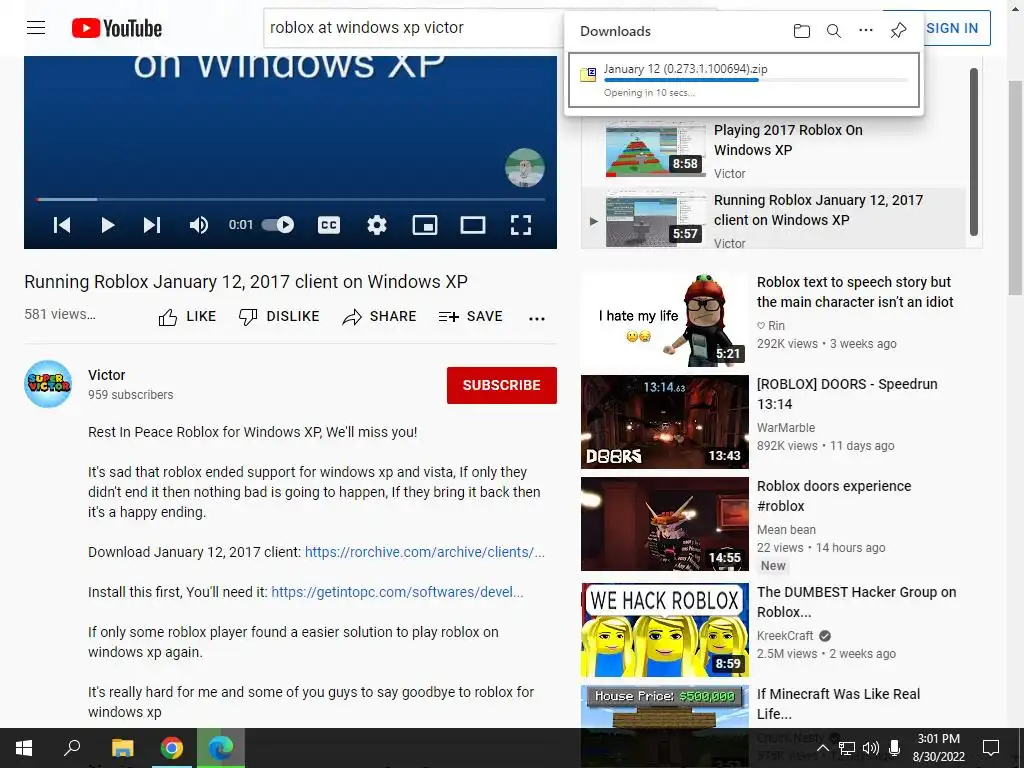The image size is (1024, 768).
Task: Open the YouTube hamburger guide menu
Action: pos(36,28)
